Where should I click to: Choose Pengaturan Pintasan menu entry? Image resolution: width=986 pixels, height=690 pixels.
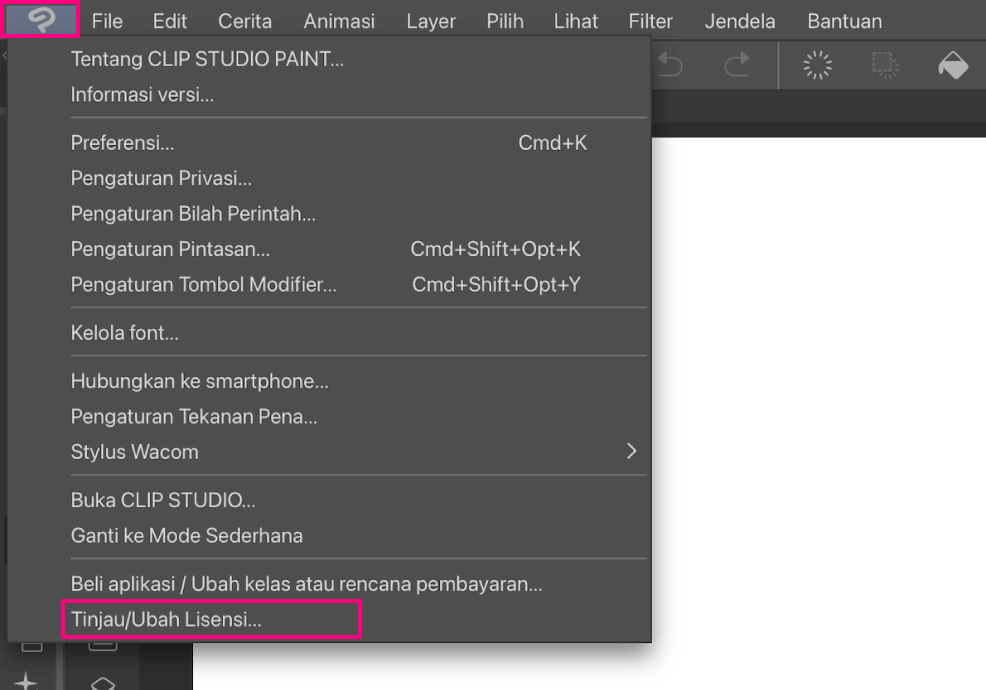(170, 249)
